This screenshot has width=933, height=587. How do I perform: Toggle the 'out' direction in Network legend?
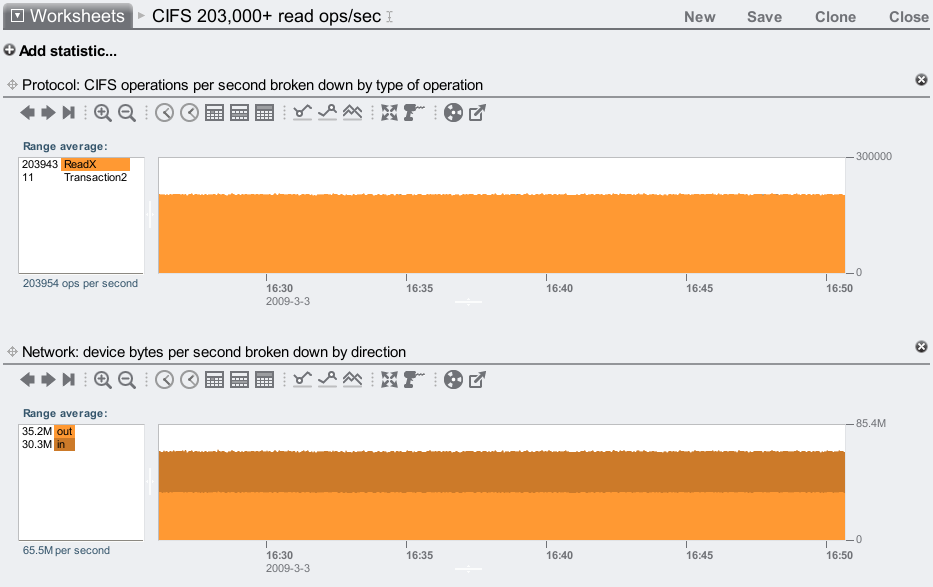click(x=64, y=431)
